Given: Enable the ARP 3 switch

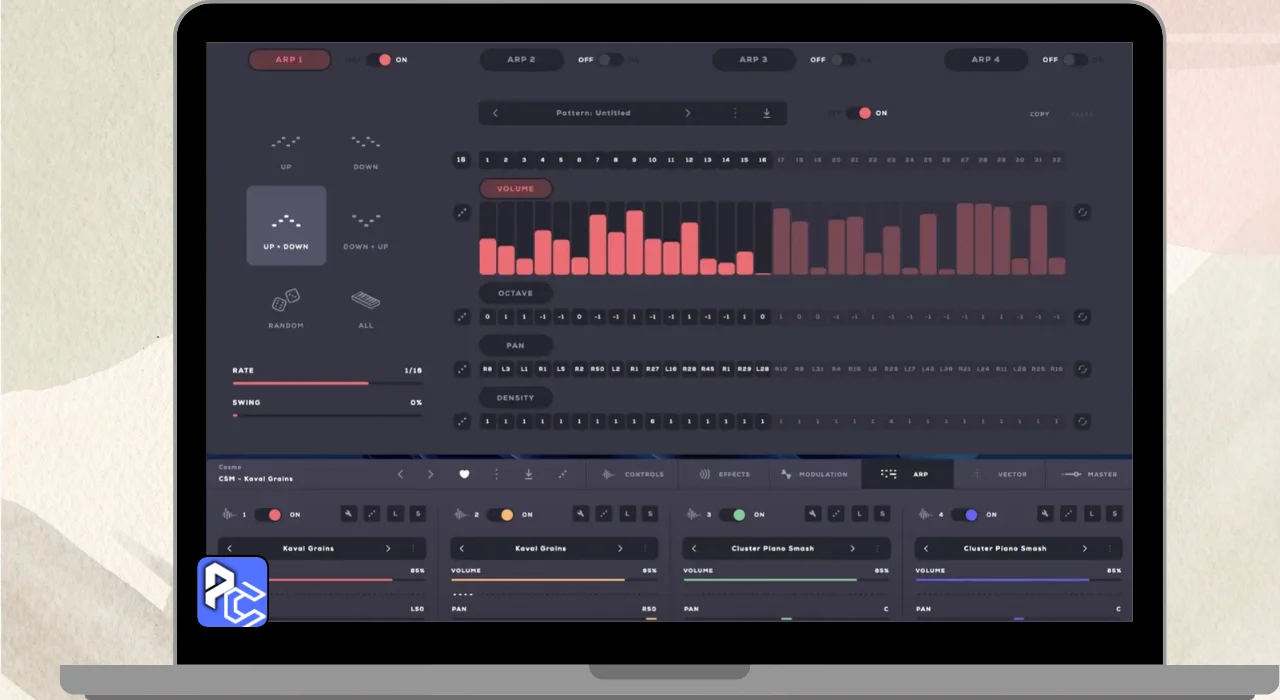Looking at the screenshot, I should coord(842,60).
